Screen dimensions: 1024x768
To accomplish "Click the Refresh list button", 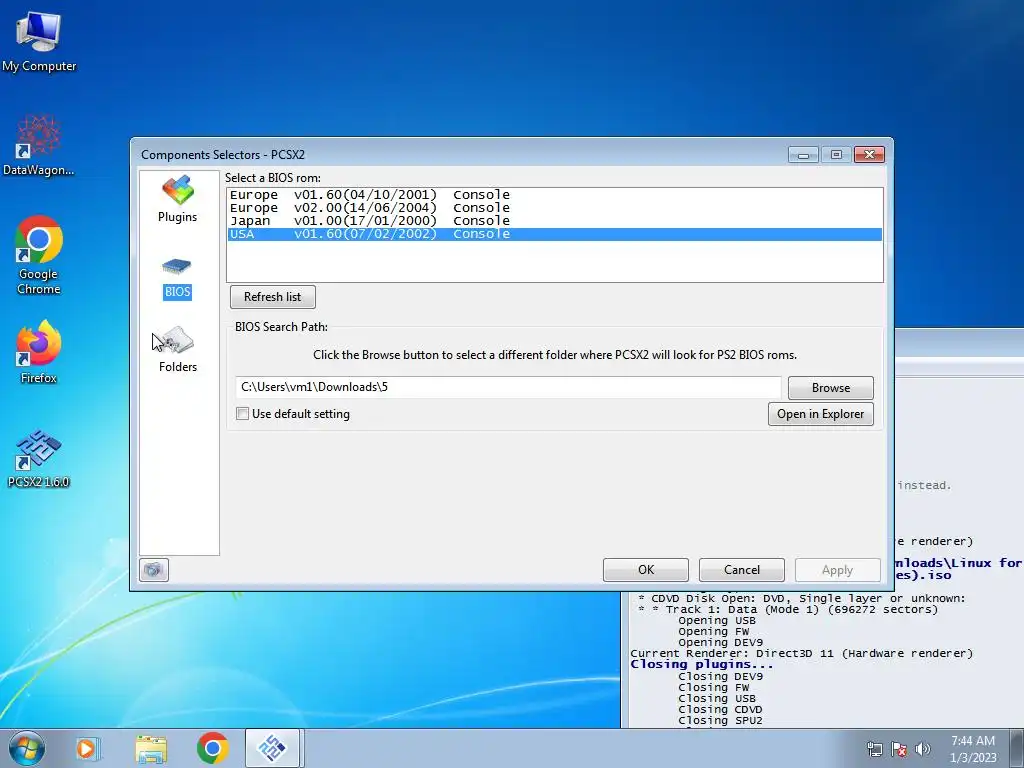I will tap(272, 296).
